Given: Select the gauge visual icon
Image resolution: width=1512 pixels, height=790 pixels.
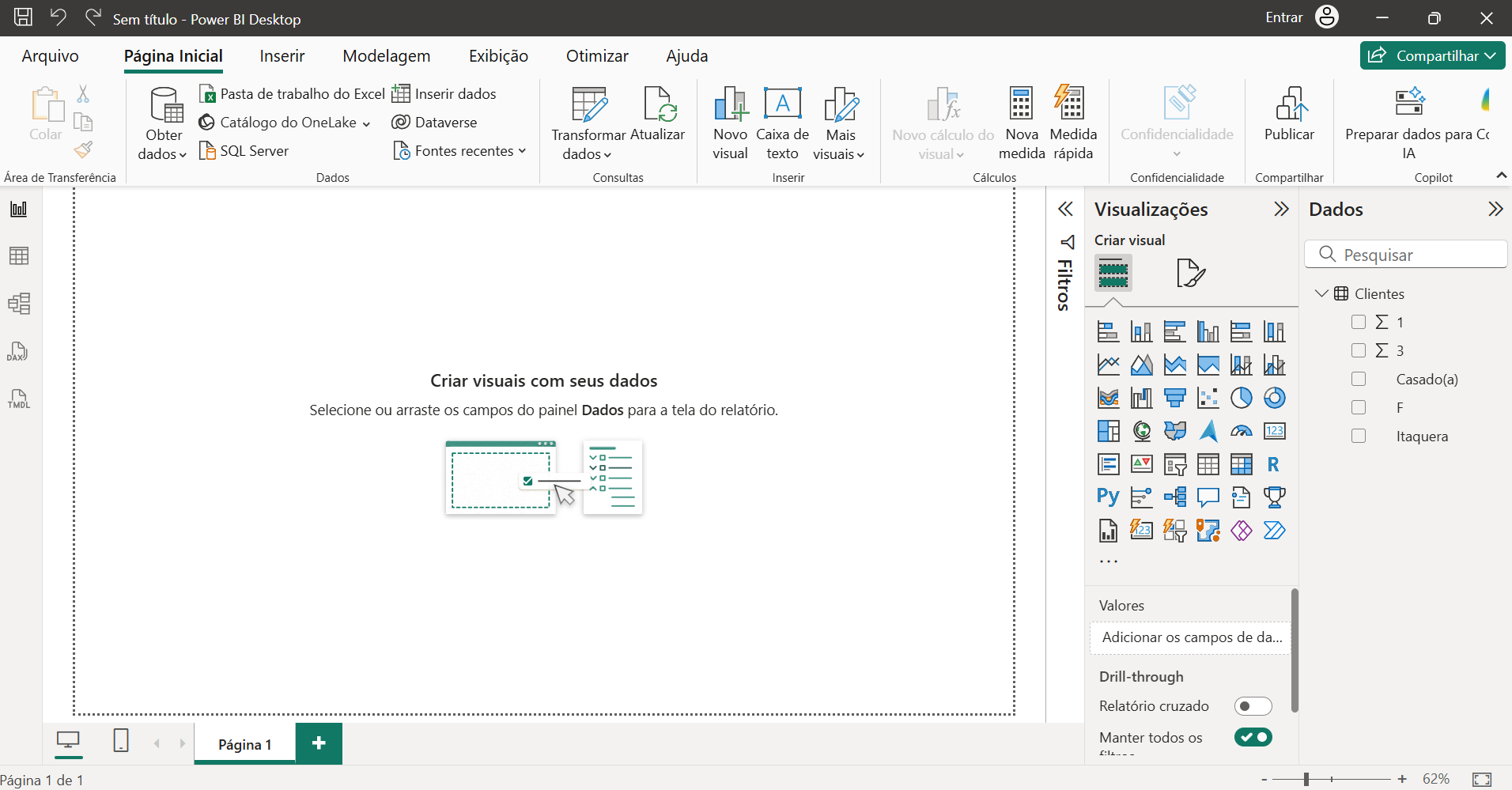Looking at the screenshot, I should click(1242, 431).
